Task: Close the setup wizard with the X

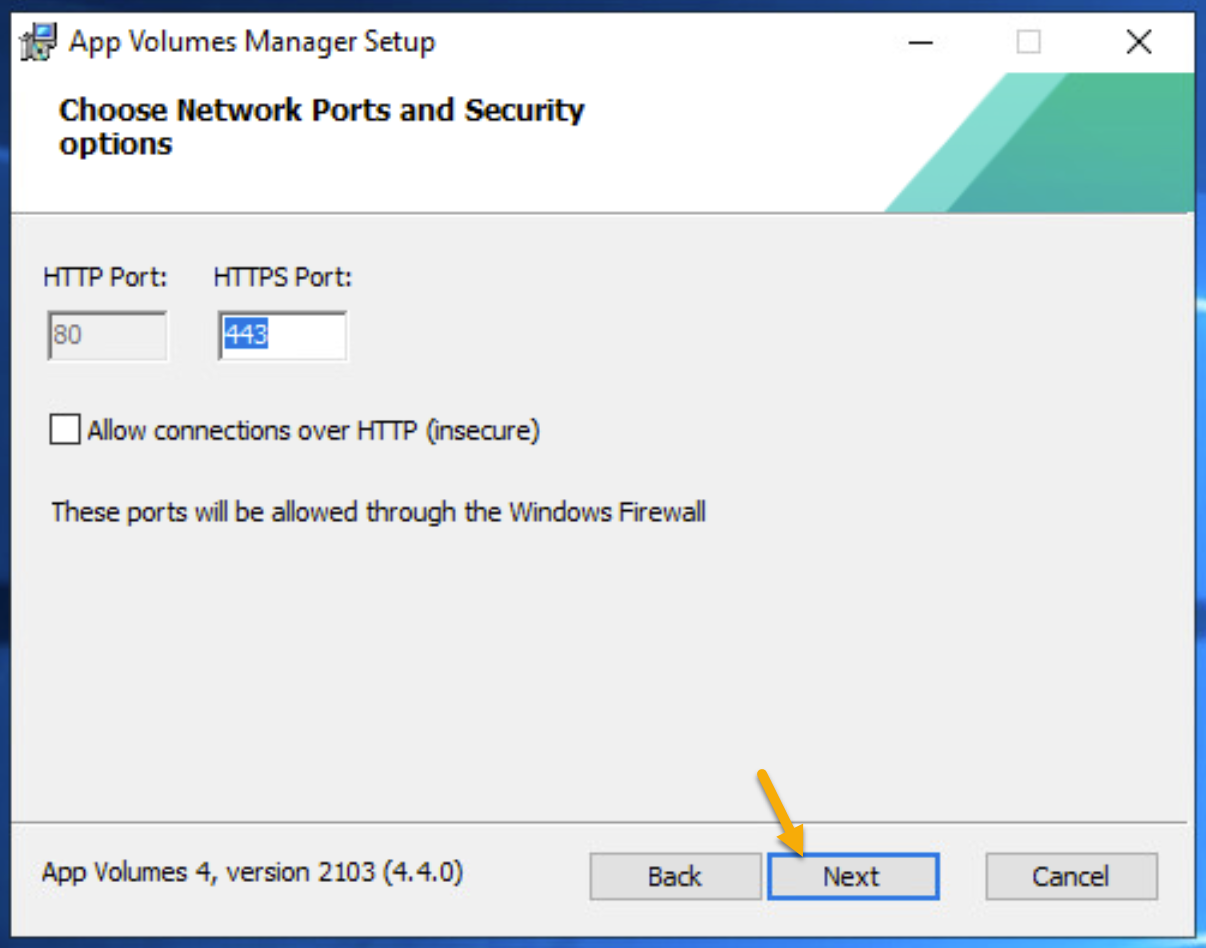Action: point(1139,42)
